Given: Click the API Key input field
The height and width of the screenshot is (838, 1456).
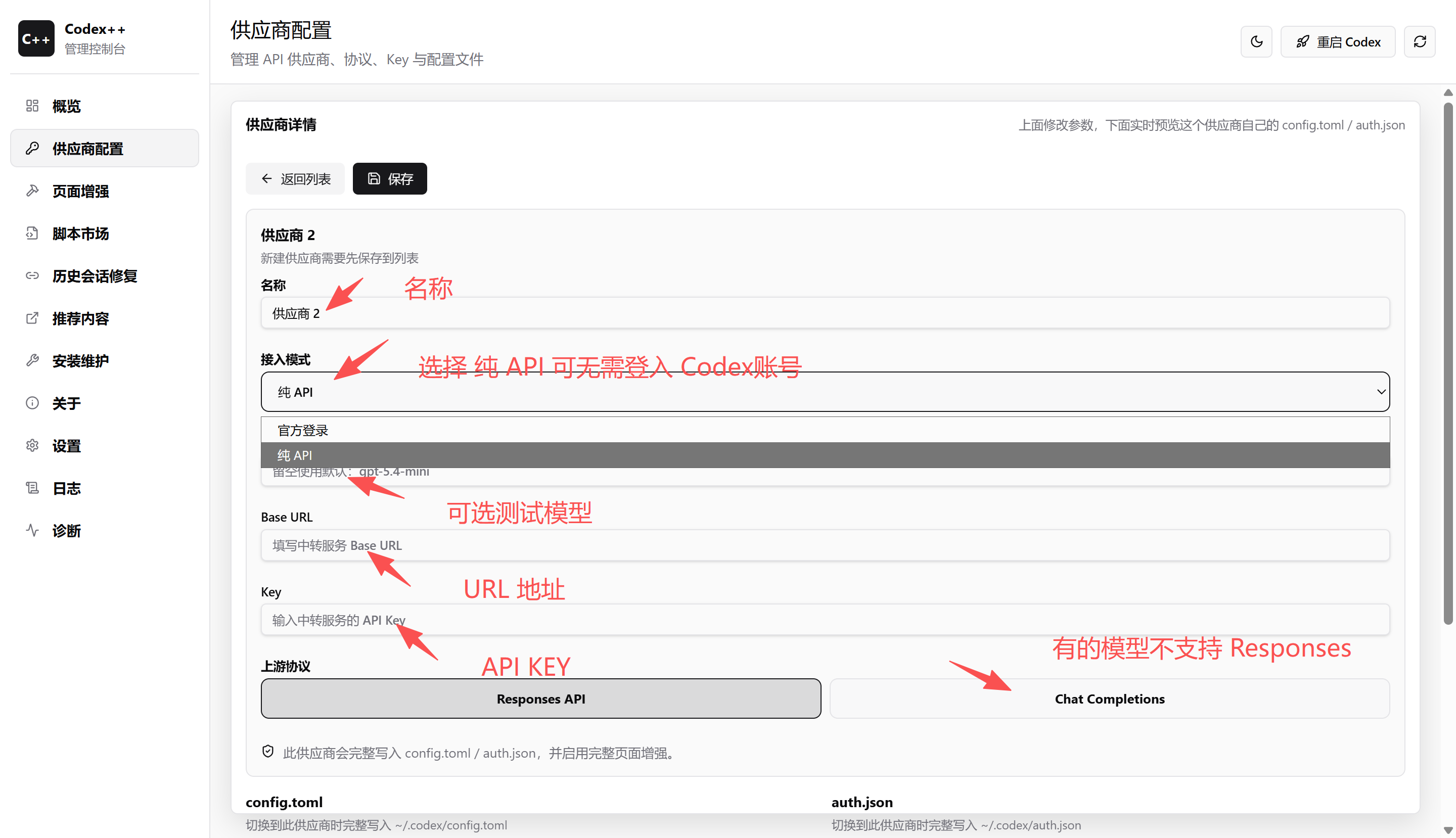Looking at the screenshot, I should [x=825, y=619].
